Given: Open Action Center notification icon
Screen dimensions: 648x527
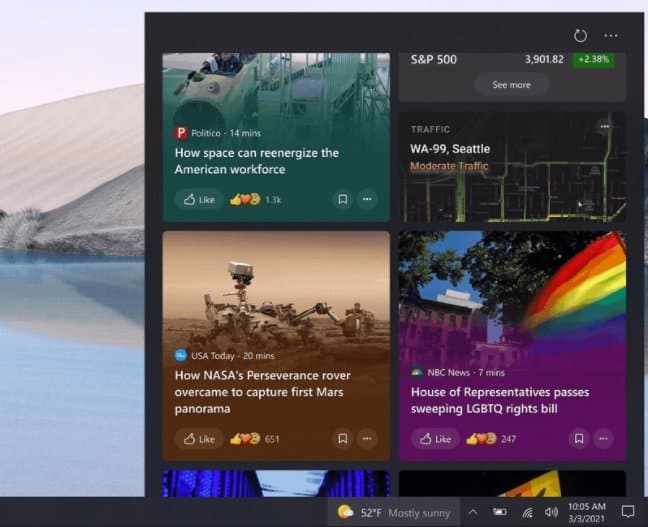Looking at the screenshot, I should 628,512.
